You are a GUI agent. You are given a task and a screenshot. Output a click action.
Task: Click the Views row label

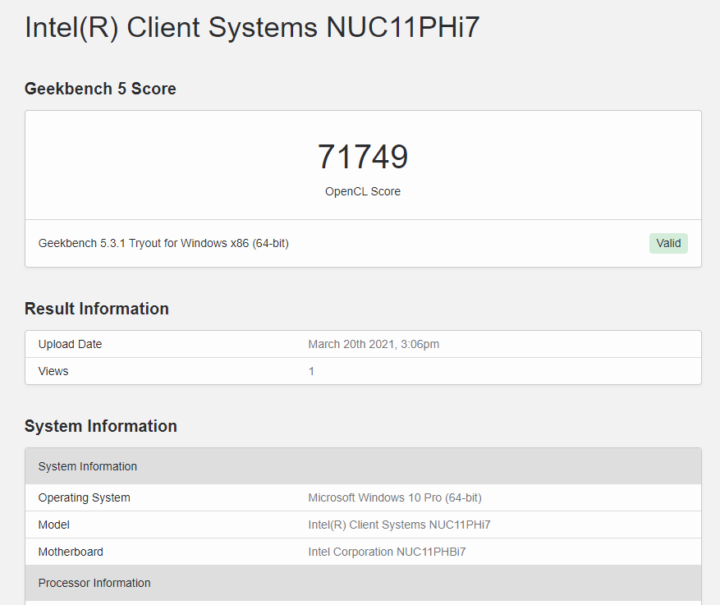(x=53, y=371)
